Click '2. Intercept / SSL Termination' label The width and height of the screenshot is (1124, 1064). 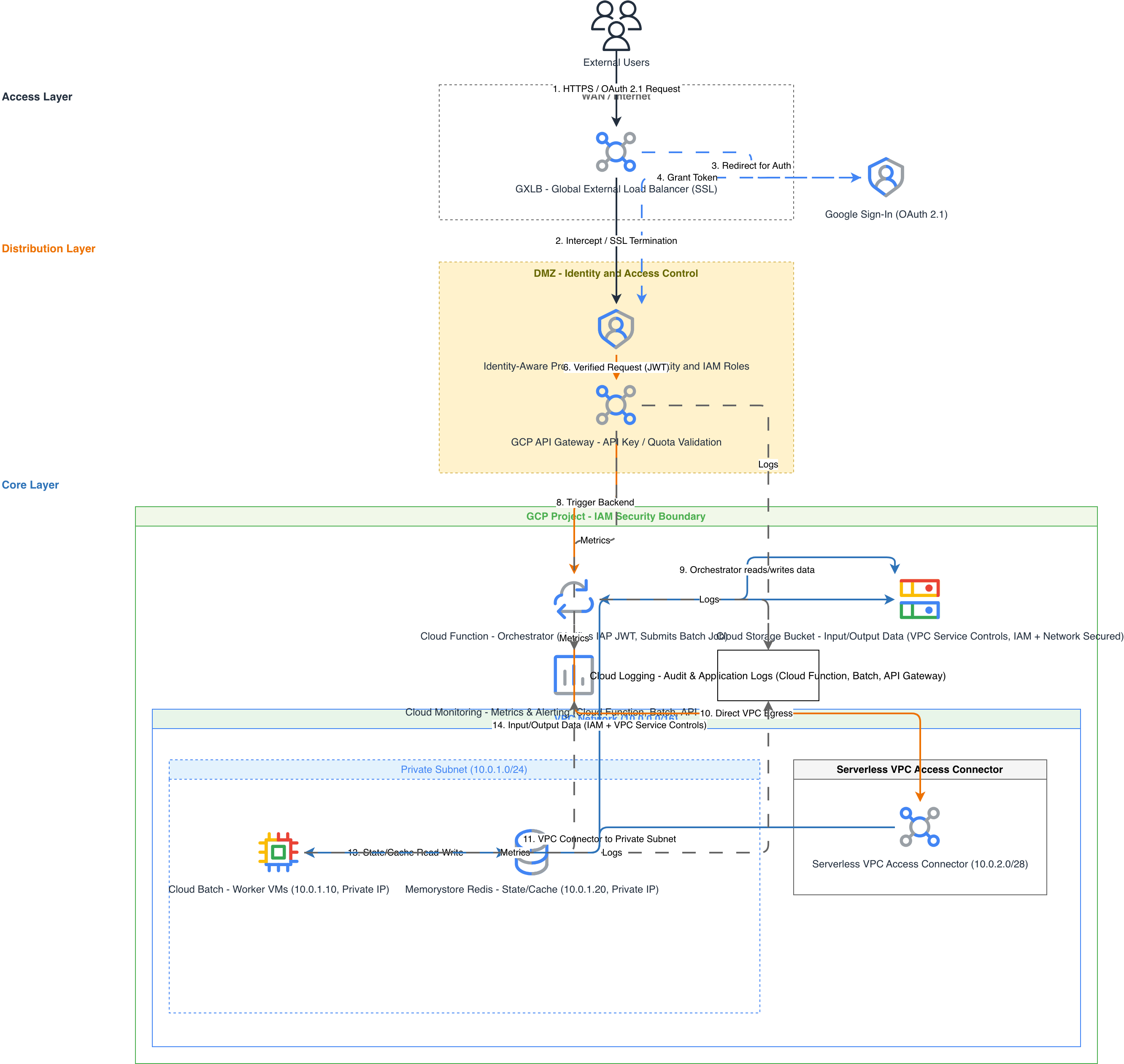pyautogui.click(x=616, y=240)
